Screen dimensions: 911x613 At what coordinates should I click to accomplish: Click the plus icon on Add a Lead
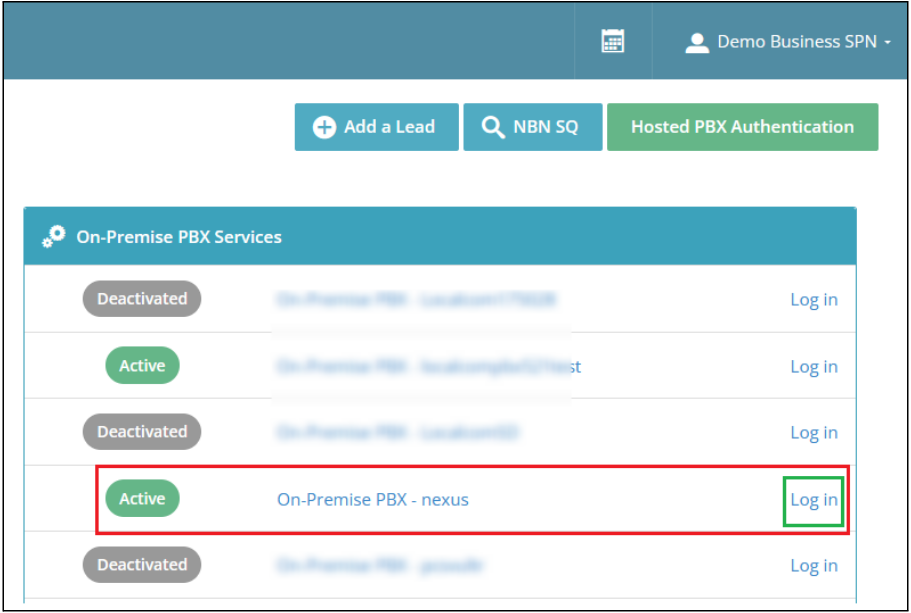(x=324, y=127)
